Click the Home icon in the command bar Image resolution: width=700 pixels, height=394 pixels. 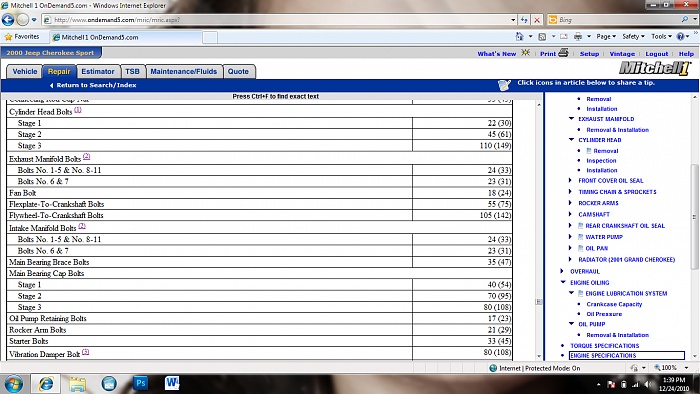tap(519, 37)
